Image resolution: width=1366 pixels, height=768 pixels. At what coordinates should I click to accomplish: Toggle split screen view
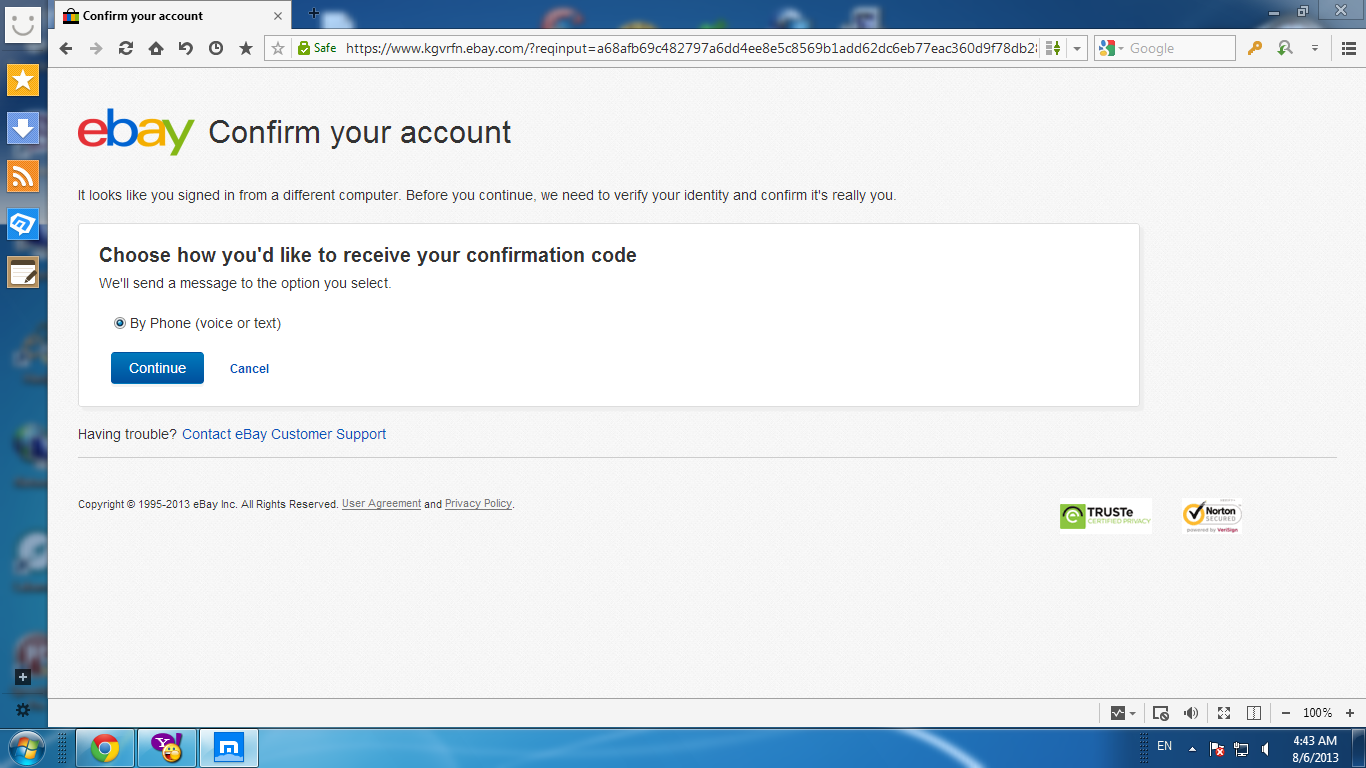point(1254,713)
